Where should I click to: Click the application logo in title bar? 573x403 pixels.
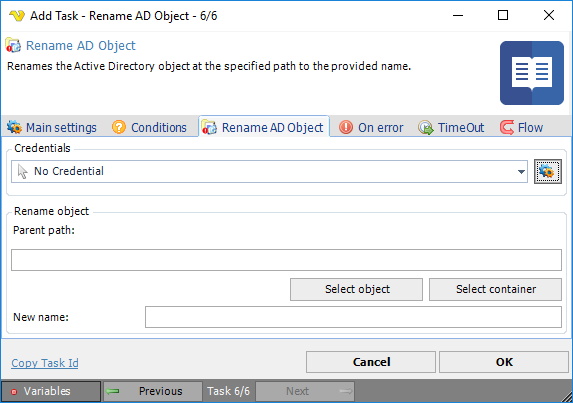[17, 16]
